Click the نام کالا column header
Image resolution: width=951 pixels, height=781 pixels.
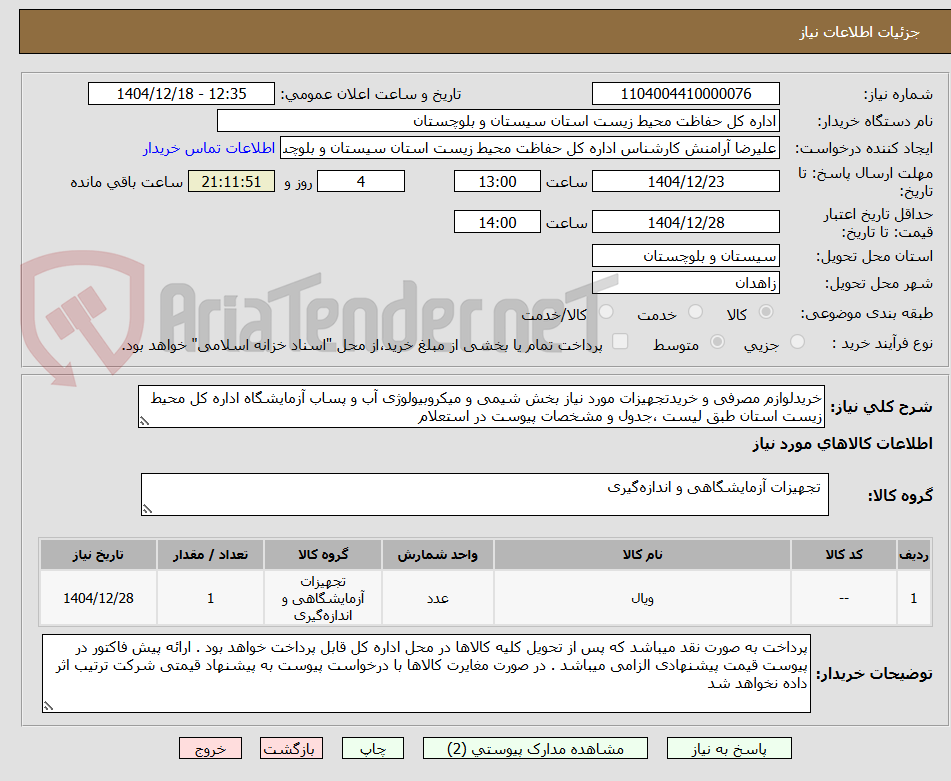(642, 555)
